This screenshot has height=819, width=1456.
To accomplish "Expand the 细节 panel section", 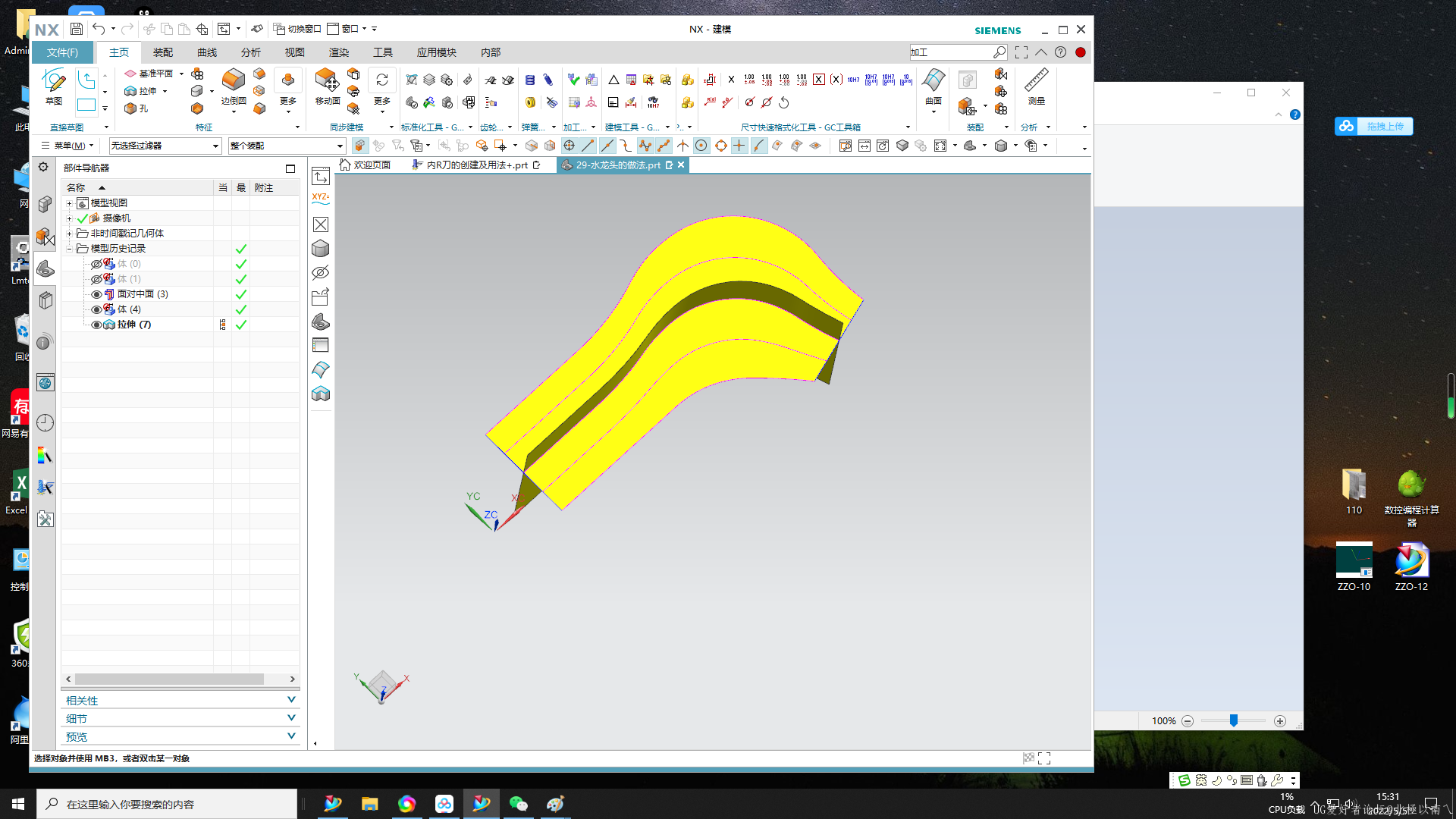I will point(180,718).
